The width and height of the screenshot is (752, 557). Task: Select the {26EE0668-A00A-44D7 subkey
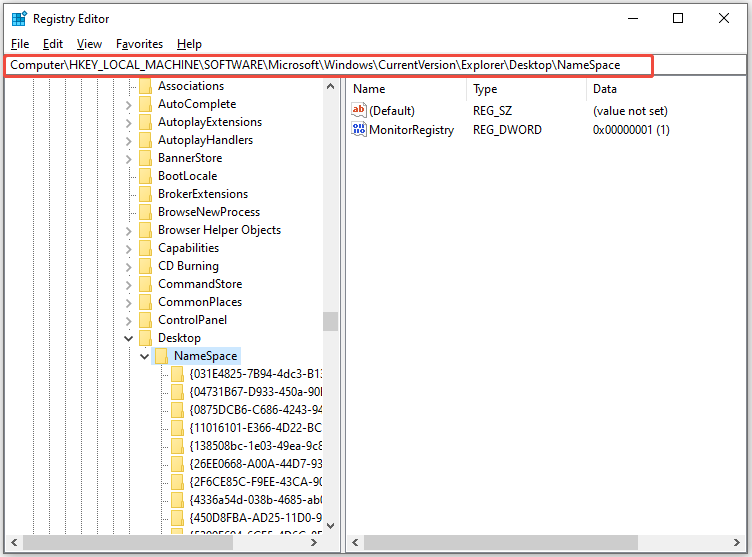point(256,464)
